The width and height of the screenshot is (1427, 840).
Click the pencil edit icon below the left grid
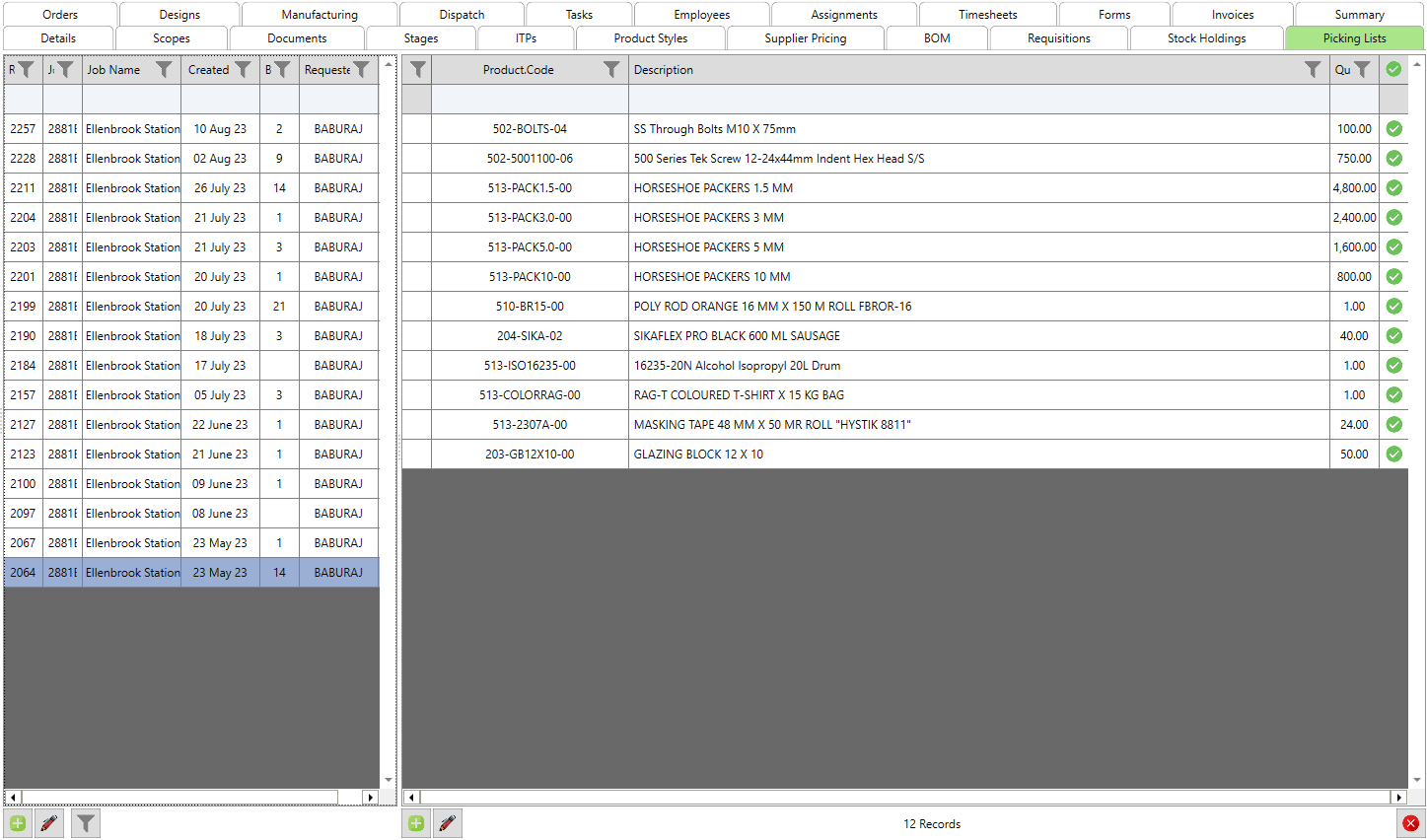click(x=49, y=823)
